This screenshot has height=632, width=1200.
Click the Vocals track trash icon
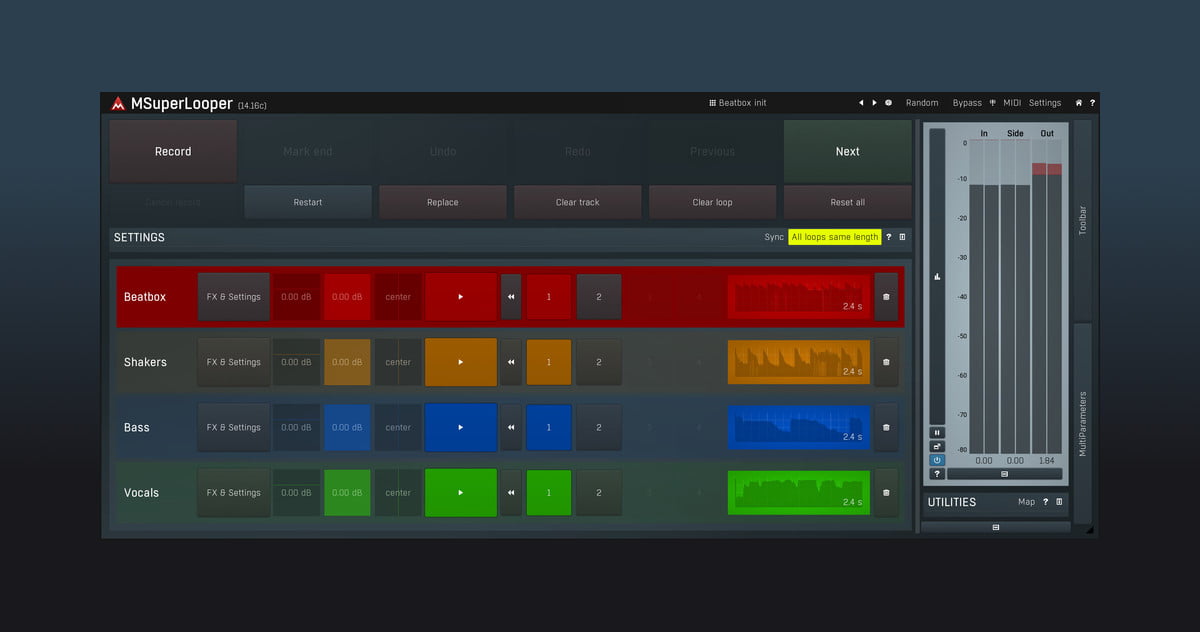pyautogui.click(x=886, y=492)
